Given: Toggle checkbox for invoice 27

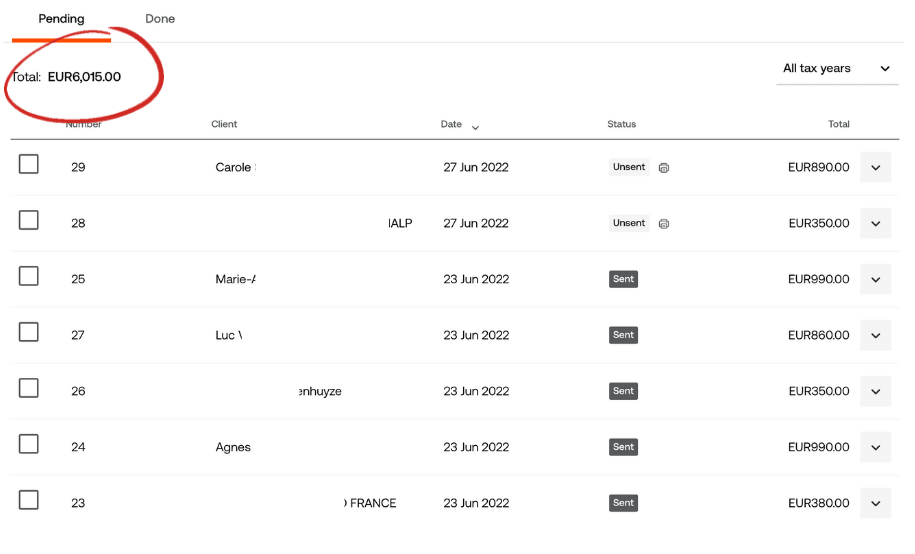Looking at the screenshot, I should coord(29,332).
